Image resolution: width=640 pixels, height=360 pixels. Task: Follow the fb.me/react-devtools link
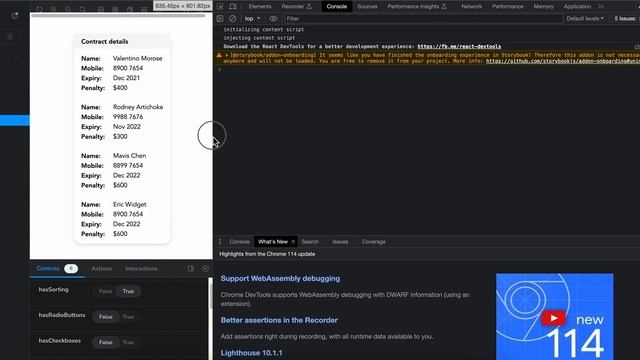click(x=459, y=47)
